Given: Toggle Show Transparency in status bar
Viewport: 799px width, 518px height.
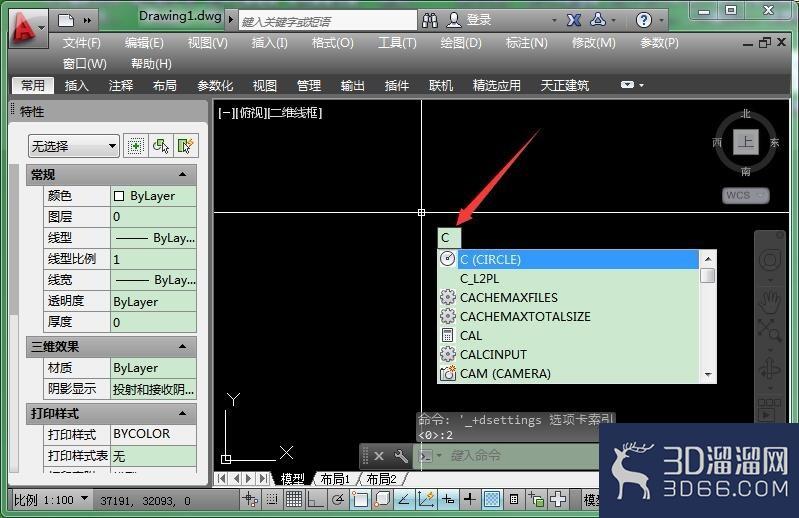Looking at the screenshot, I should (x=492, y=499).
